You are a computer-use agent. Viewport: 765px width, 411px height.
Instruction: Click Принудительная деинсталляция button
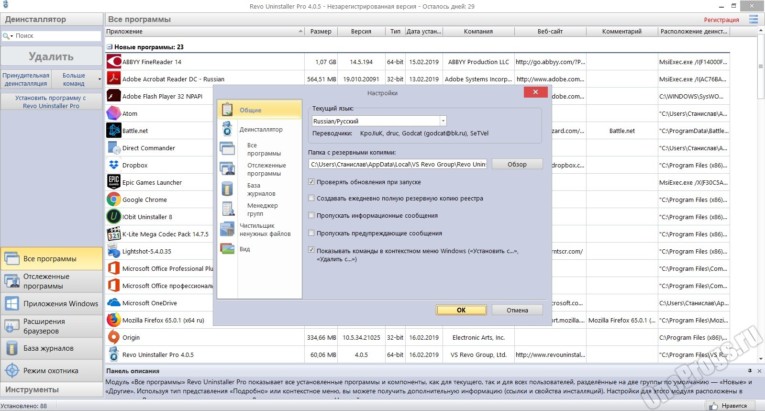click(26, 79)
